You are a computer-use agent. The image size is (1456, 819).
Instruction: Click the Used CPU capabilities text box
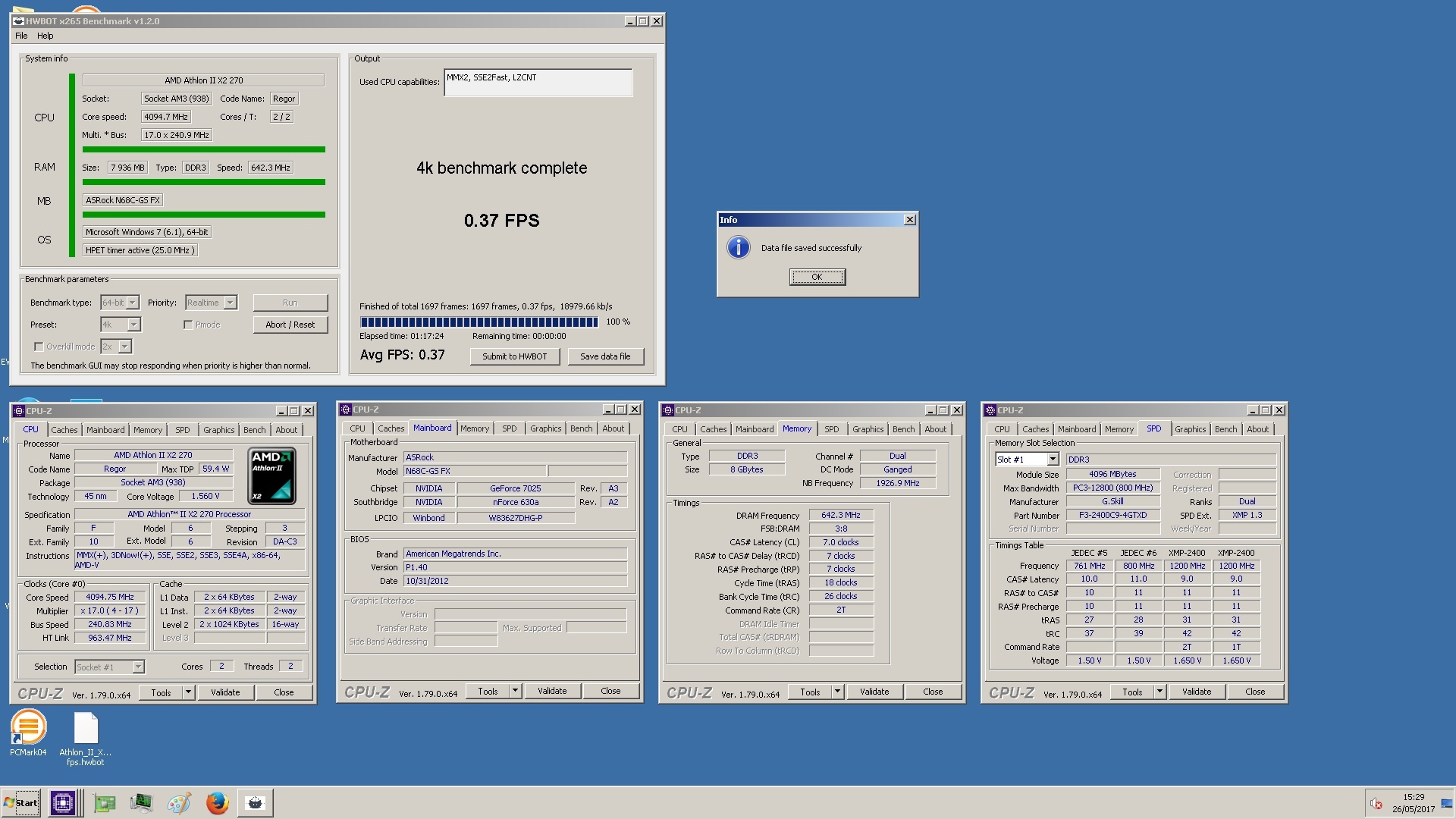[538, 83]
